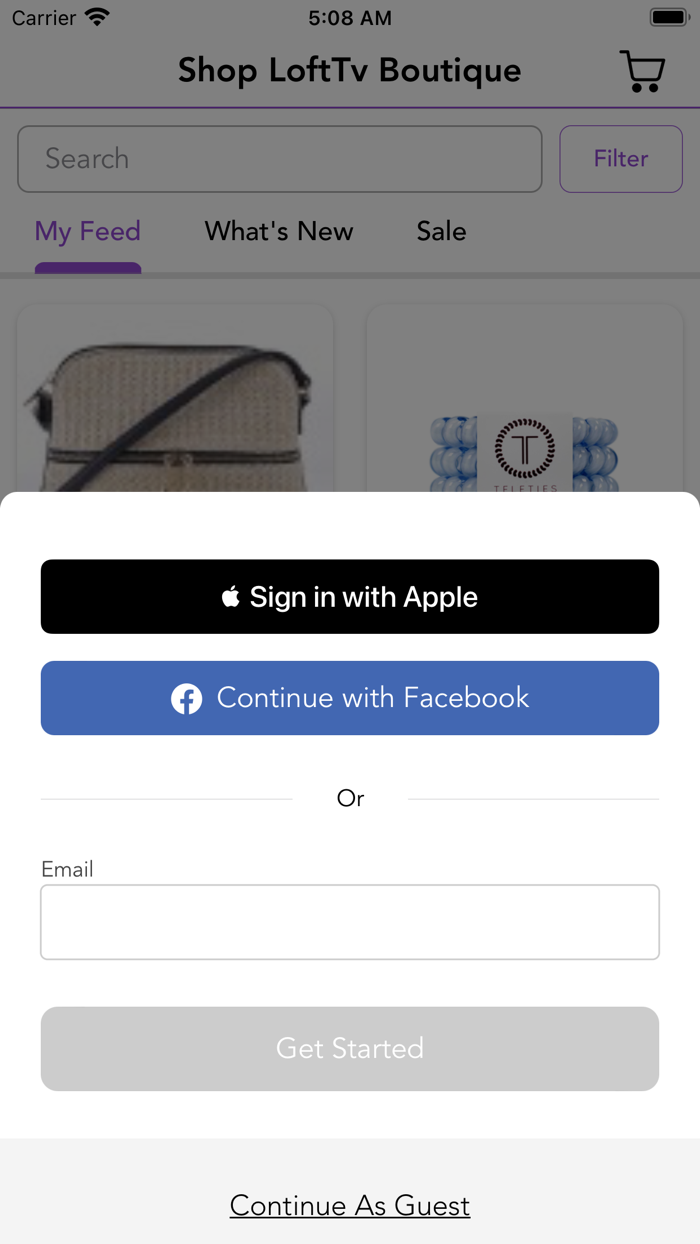The width and height of the screenshot is (700, 1244).
Task: Tap the Facebook logo icon
Action: (x=186, y=698)
